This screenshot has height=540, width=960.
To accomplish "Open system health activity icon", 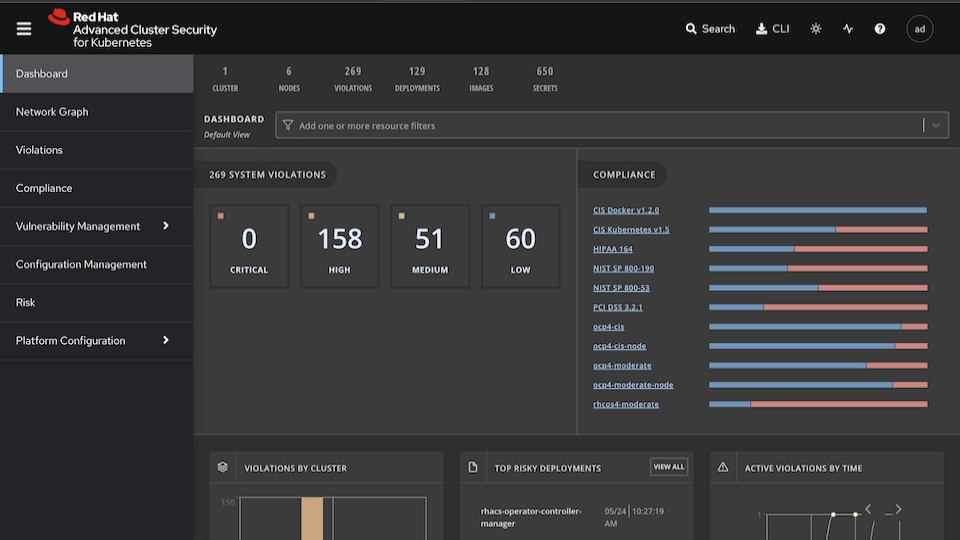I will [848, 29].
